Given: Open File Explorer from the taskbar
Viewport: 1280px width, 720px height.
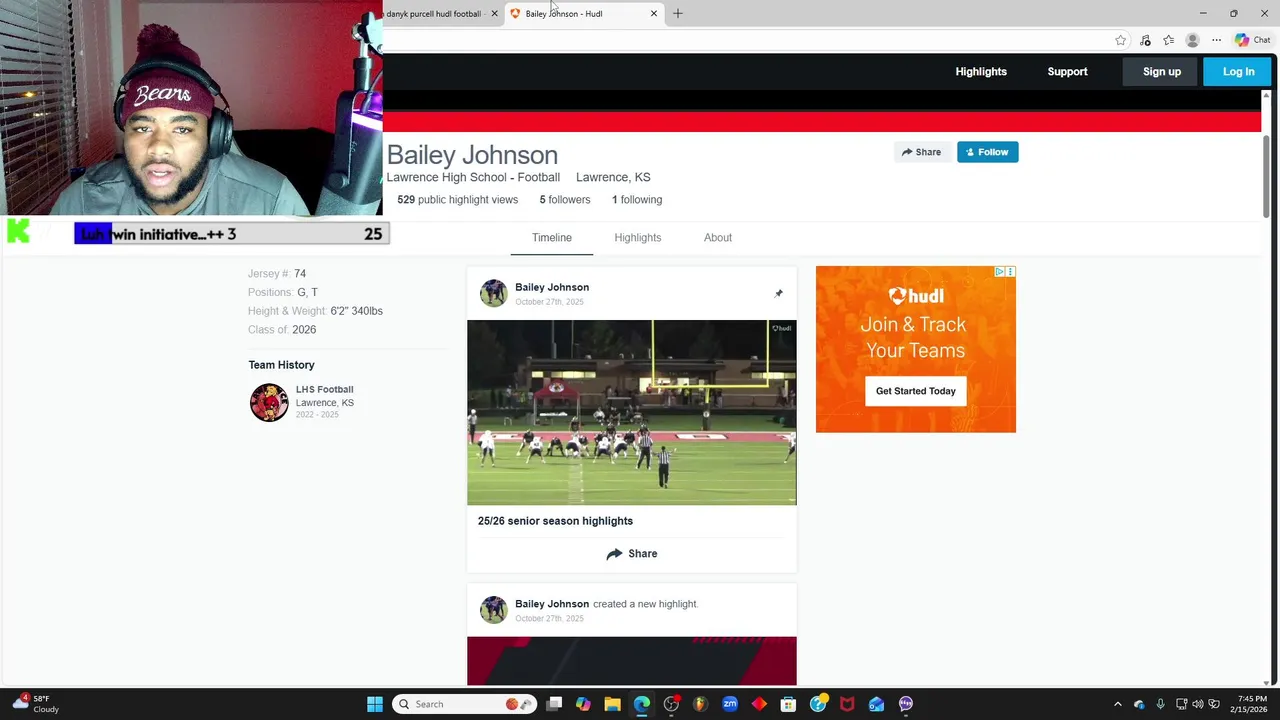Looking at the screenshot, I should (x=613, y=704).
